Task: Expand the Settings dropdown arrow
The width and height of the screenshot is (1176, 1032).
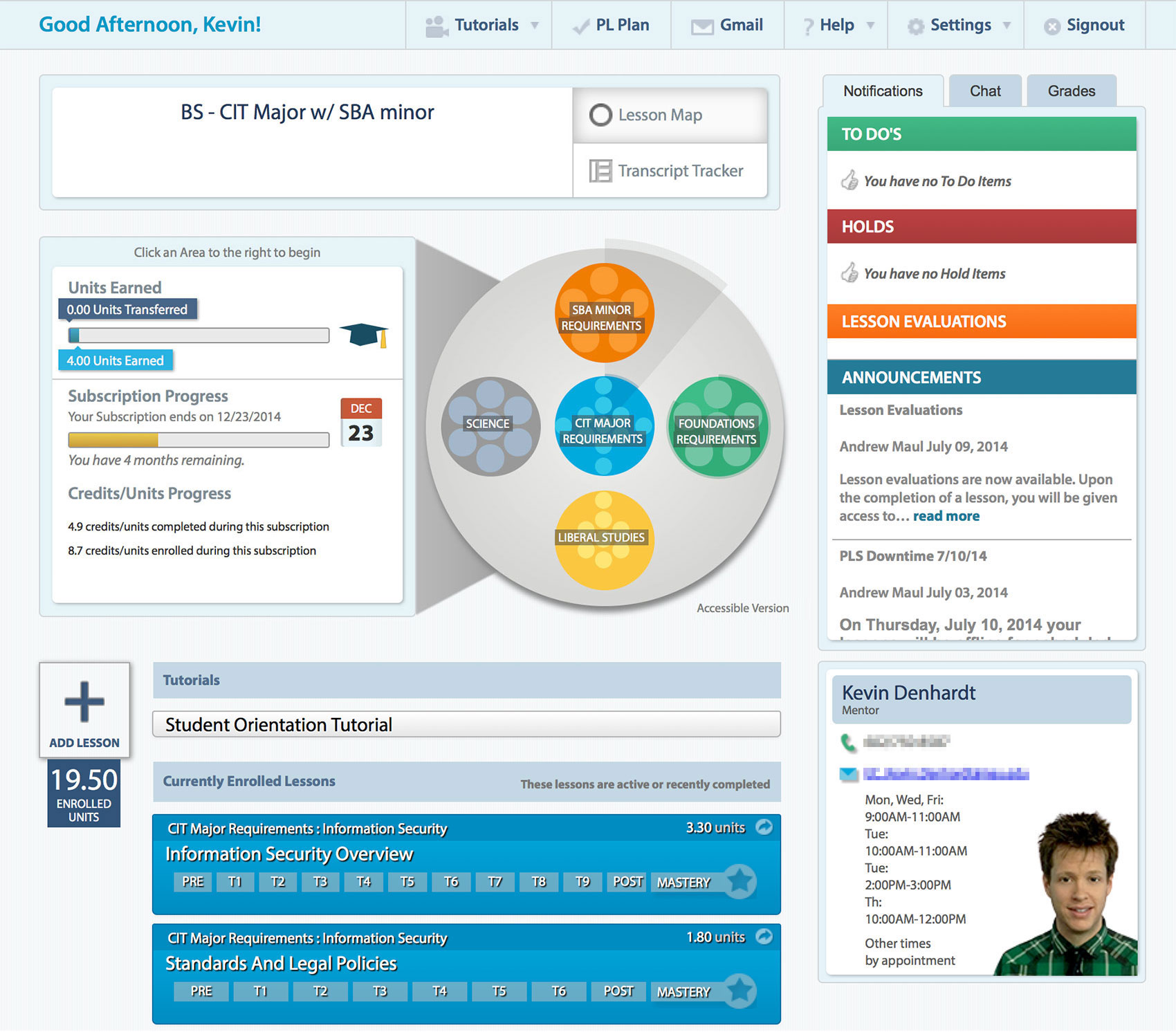Action: (x=1007, y=26)
